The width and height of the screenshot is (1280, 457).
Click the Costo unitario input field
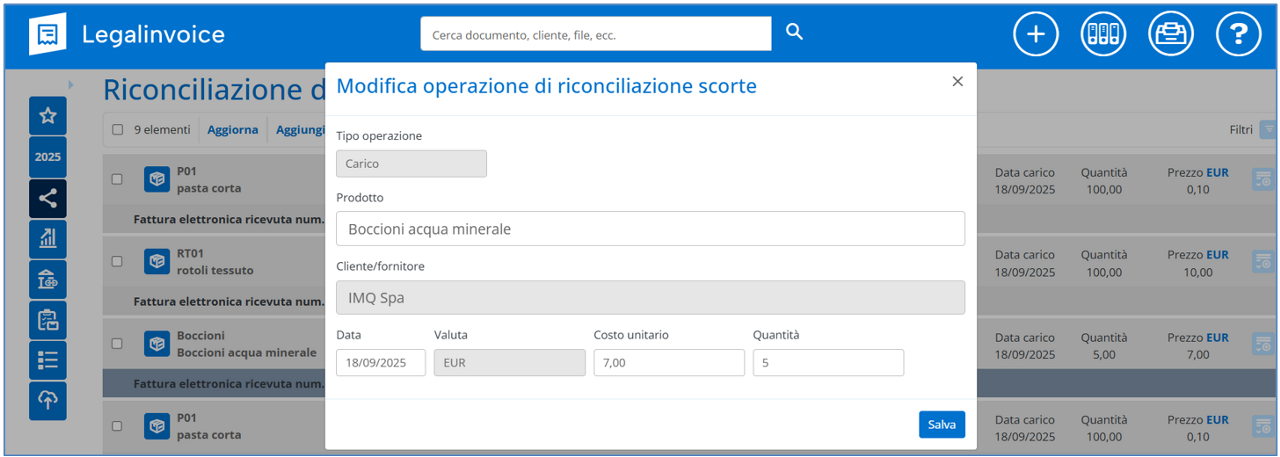[669, 363]
